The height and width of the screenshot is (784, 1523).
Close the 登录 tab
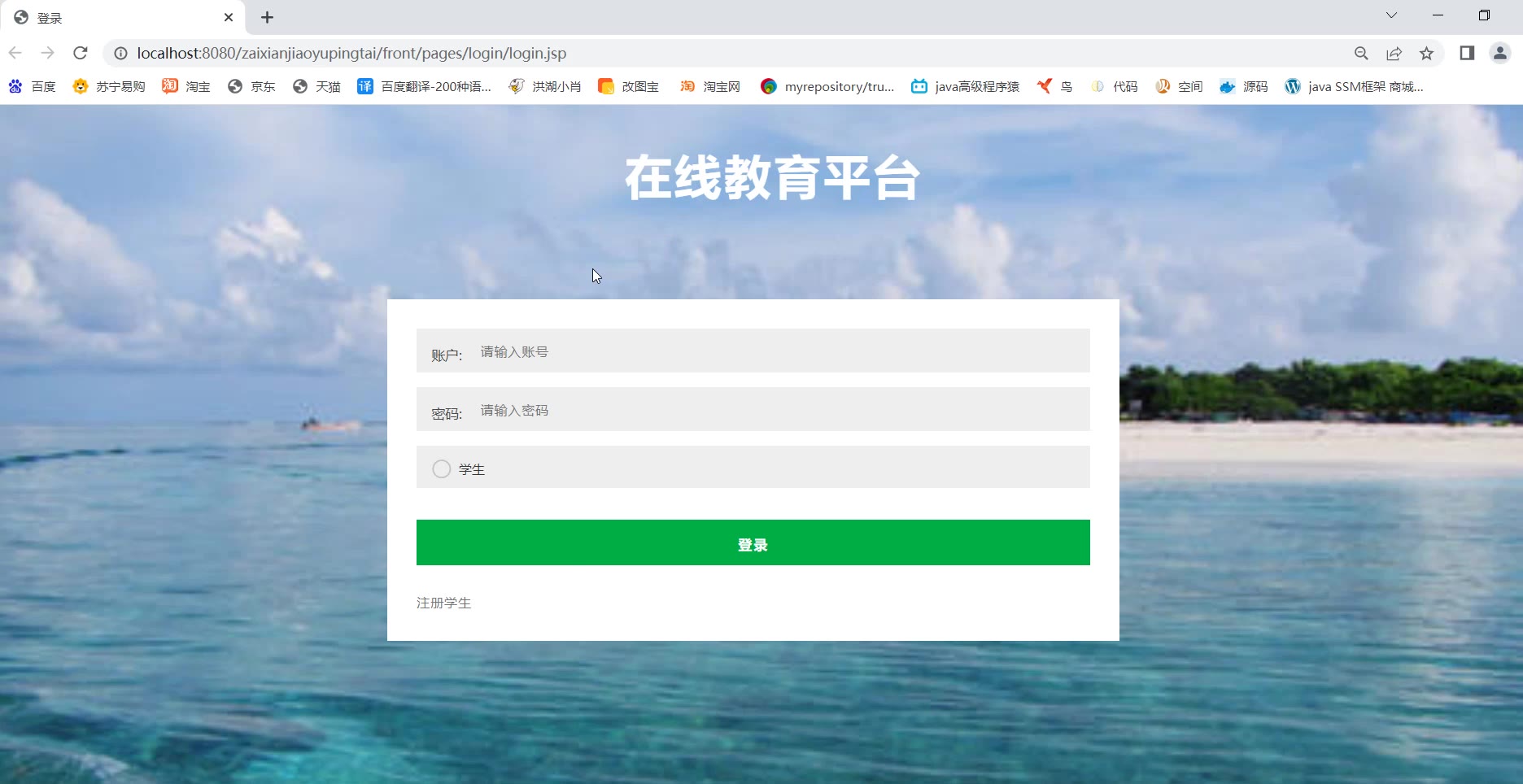point(229,17)
